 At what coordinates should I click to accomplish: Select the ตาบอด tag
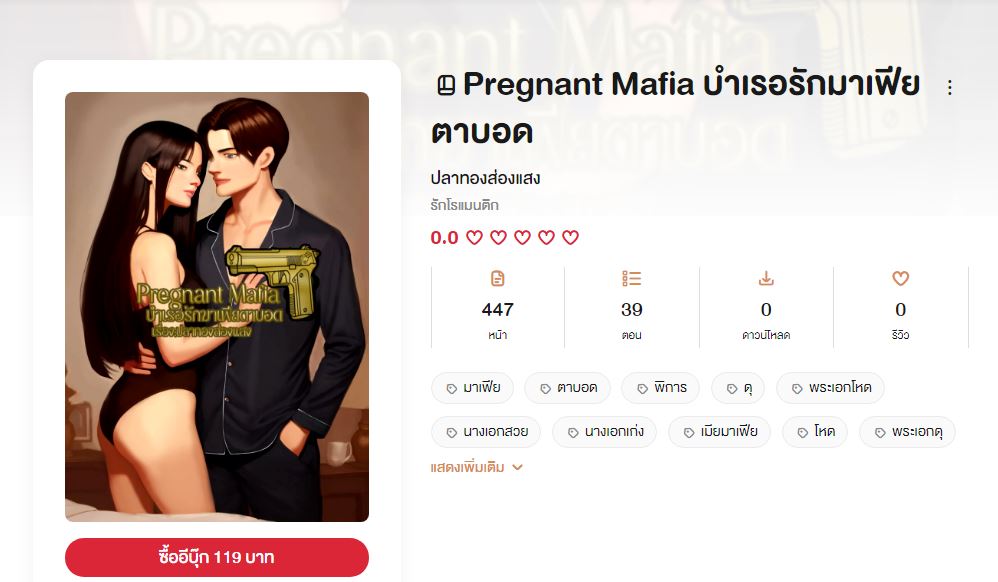pos(568,388)
